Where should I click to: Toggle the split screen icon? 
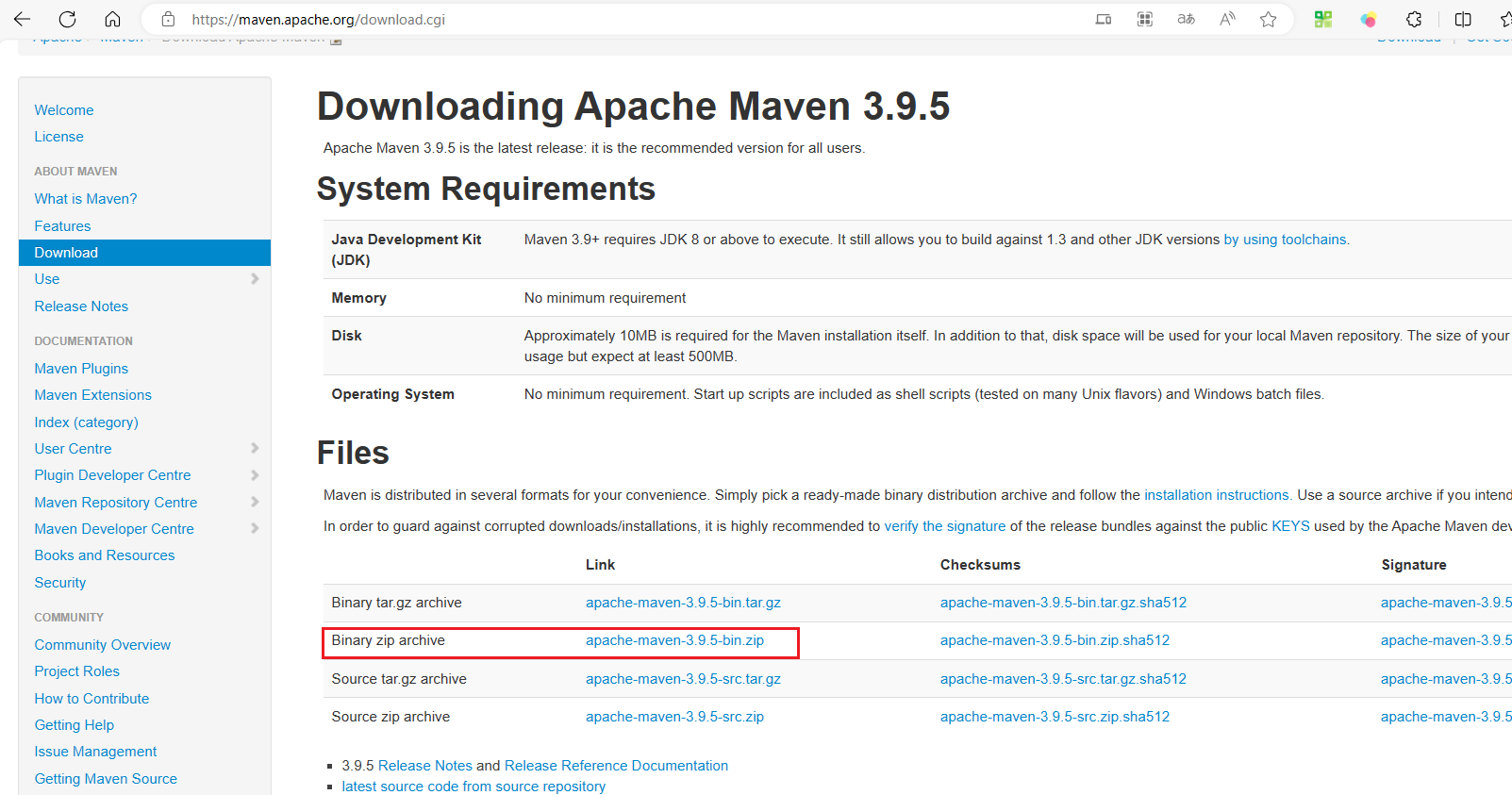point(1463,19)
